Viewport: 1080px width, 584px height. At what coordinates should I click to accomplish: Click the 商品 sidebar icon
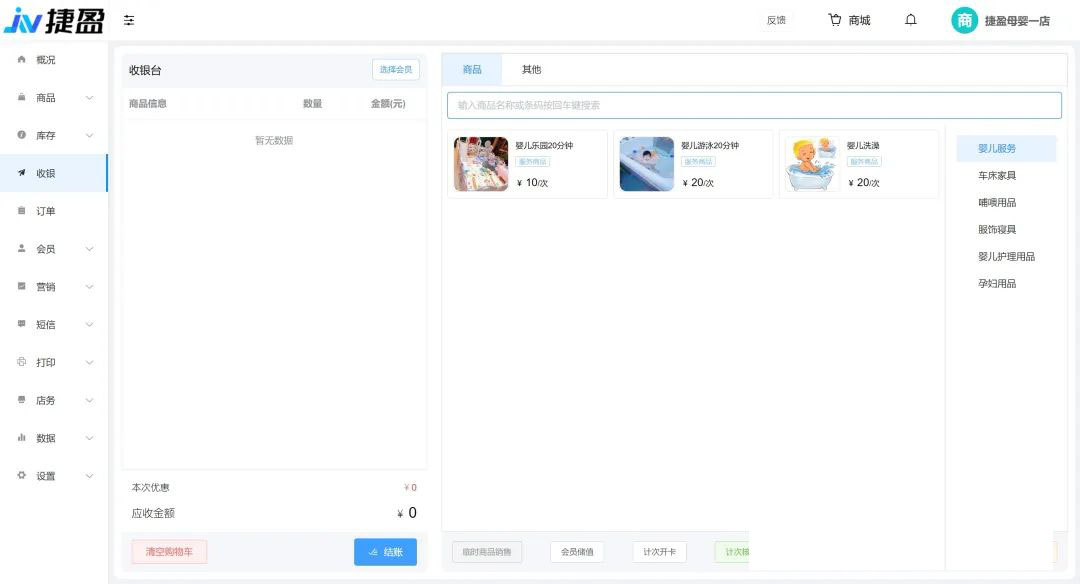pyautogui.click(x=21, y=97)
